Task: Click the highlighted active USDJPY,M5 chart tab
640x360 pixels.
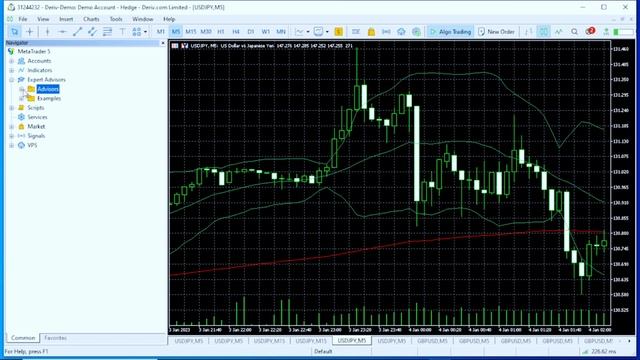Action: click(x=352, y=340)
